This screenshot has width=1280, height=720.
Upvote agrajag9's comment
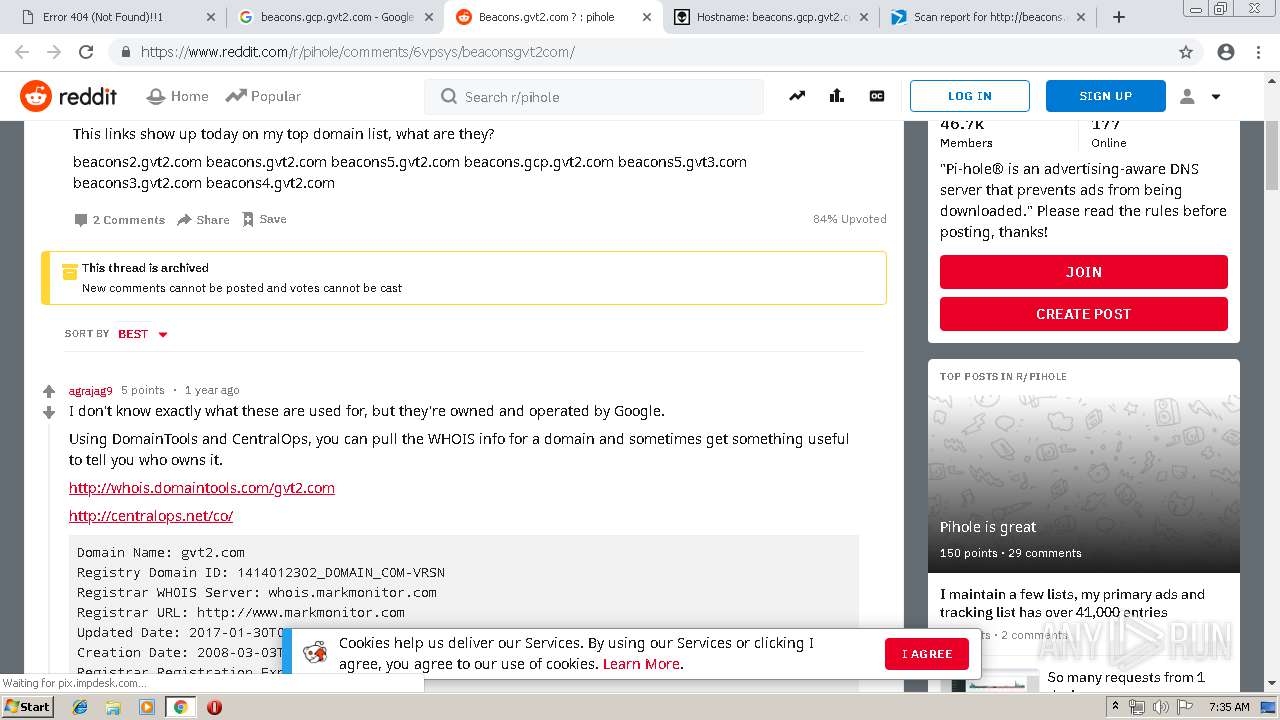coord(49,391)
